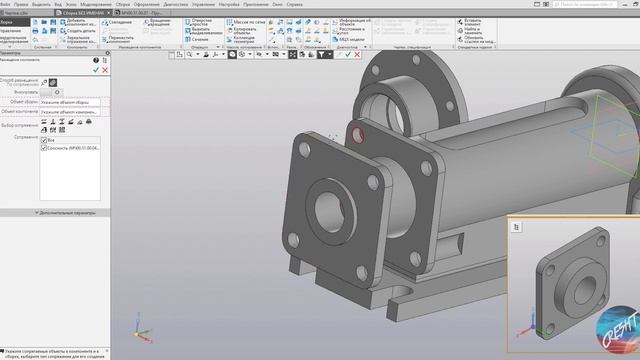Screen dimensions: 640x360
Task: Switch to the 'Чертеж.cdw' document tab
Action: [16, 13]
